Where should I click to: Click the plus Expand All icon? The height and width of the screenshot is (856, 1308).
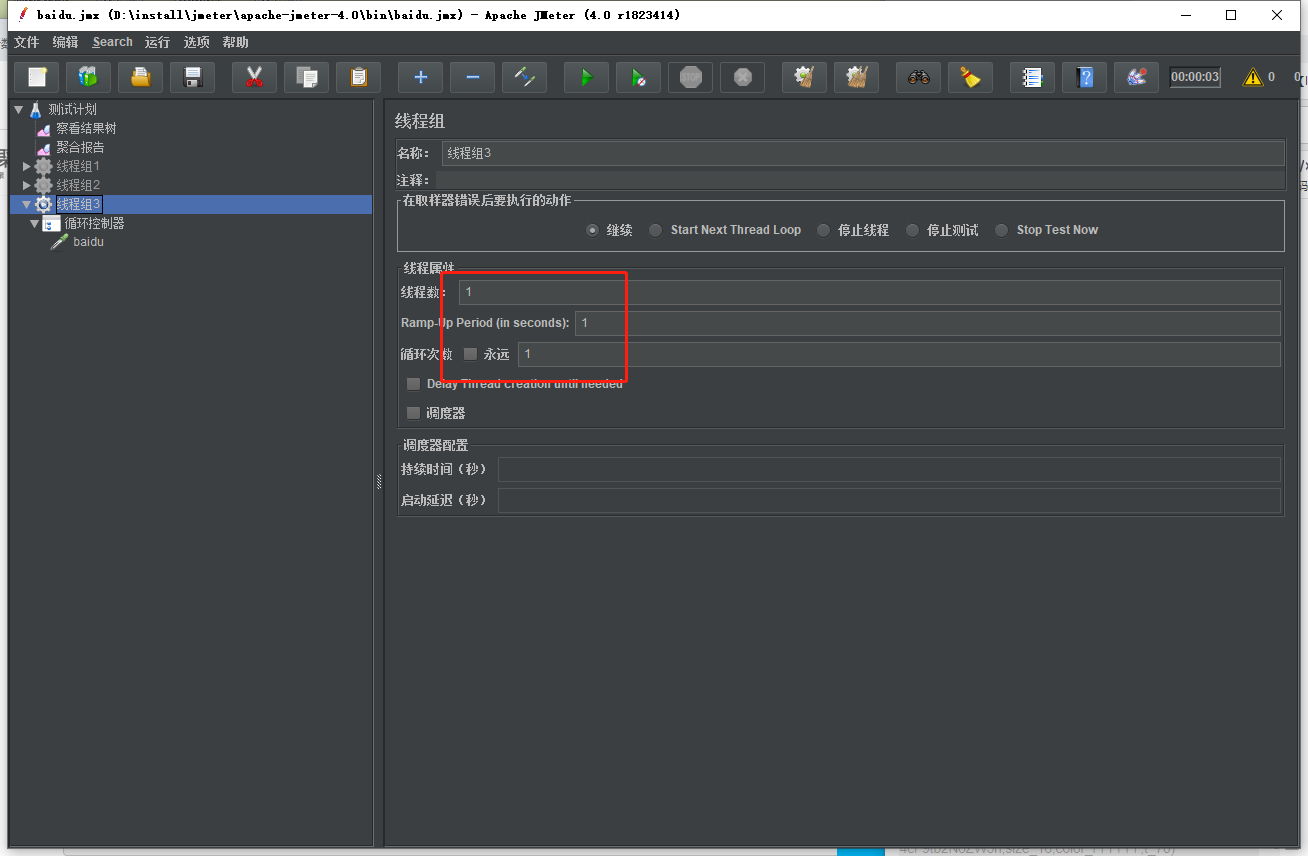(x=421, y=77)
